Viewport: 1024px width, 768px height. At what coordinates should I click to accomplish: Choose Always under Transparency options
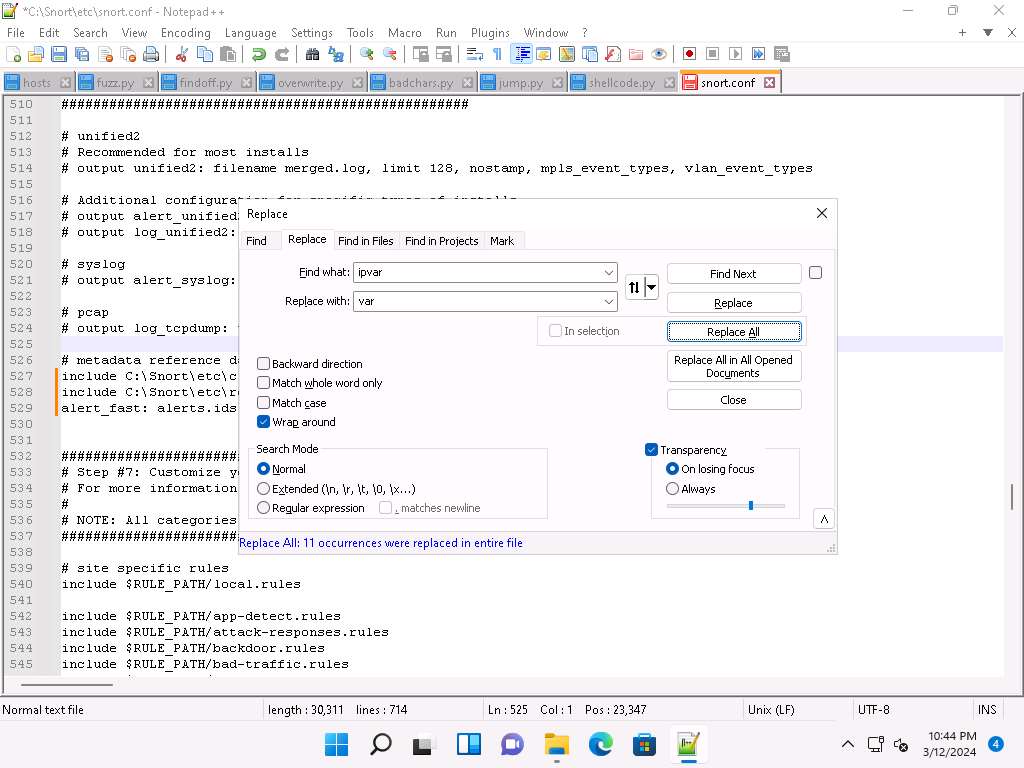tap(672, 488)
